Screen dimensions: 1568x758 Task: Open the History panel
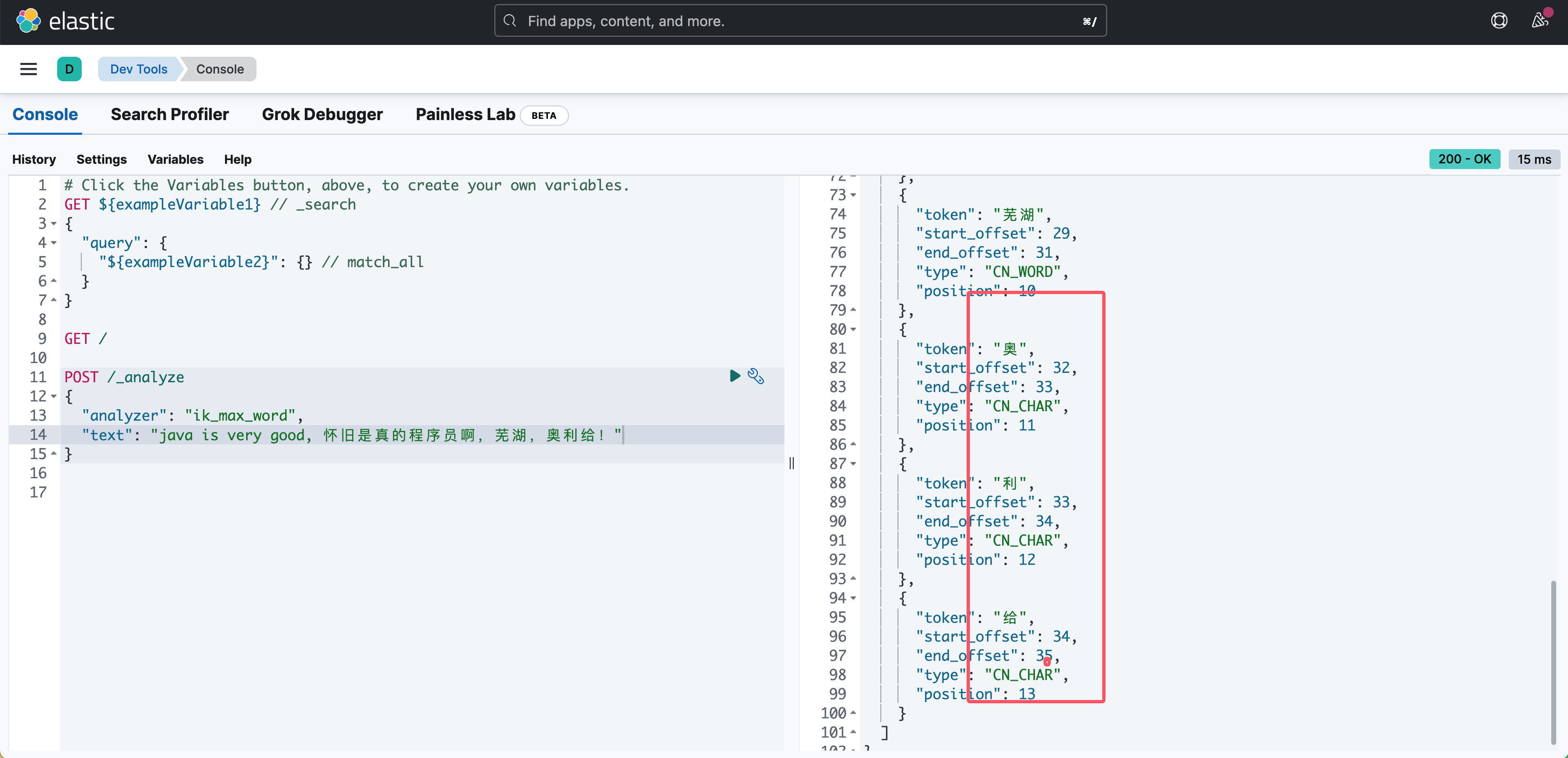[34, 159]
